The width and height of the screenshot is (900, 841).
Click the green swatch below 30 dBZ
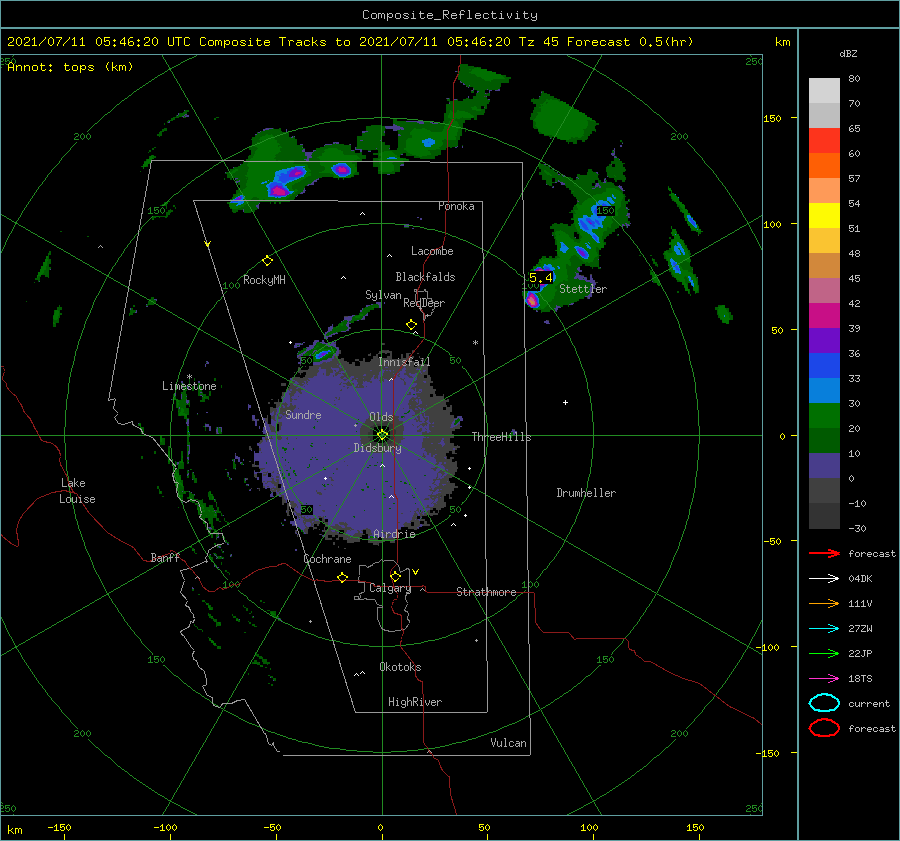click(x=824, y=416)
